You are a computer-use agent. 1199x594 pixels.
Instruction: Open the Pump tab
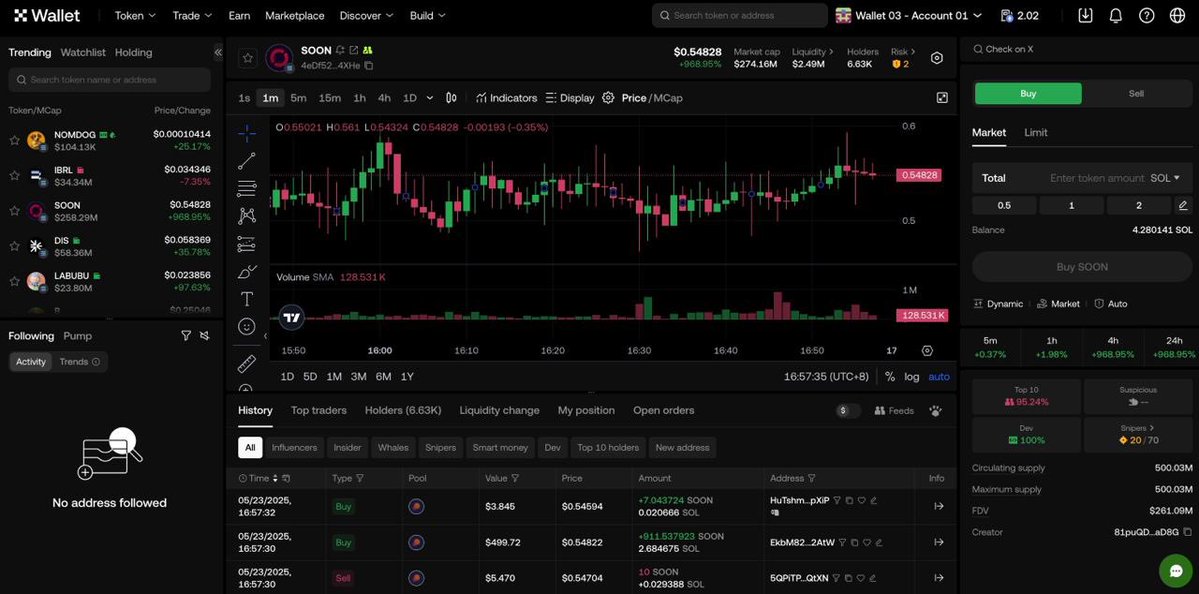(x=77, y=336)
